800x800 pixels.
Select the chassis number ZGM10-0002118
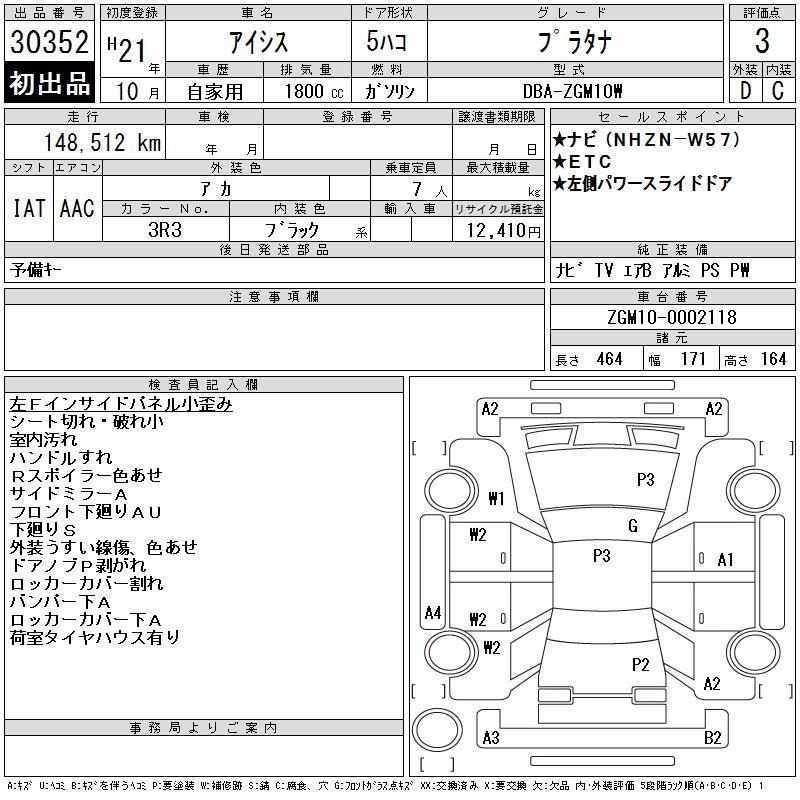coord(672,317)
